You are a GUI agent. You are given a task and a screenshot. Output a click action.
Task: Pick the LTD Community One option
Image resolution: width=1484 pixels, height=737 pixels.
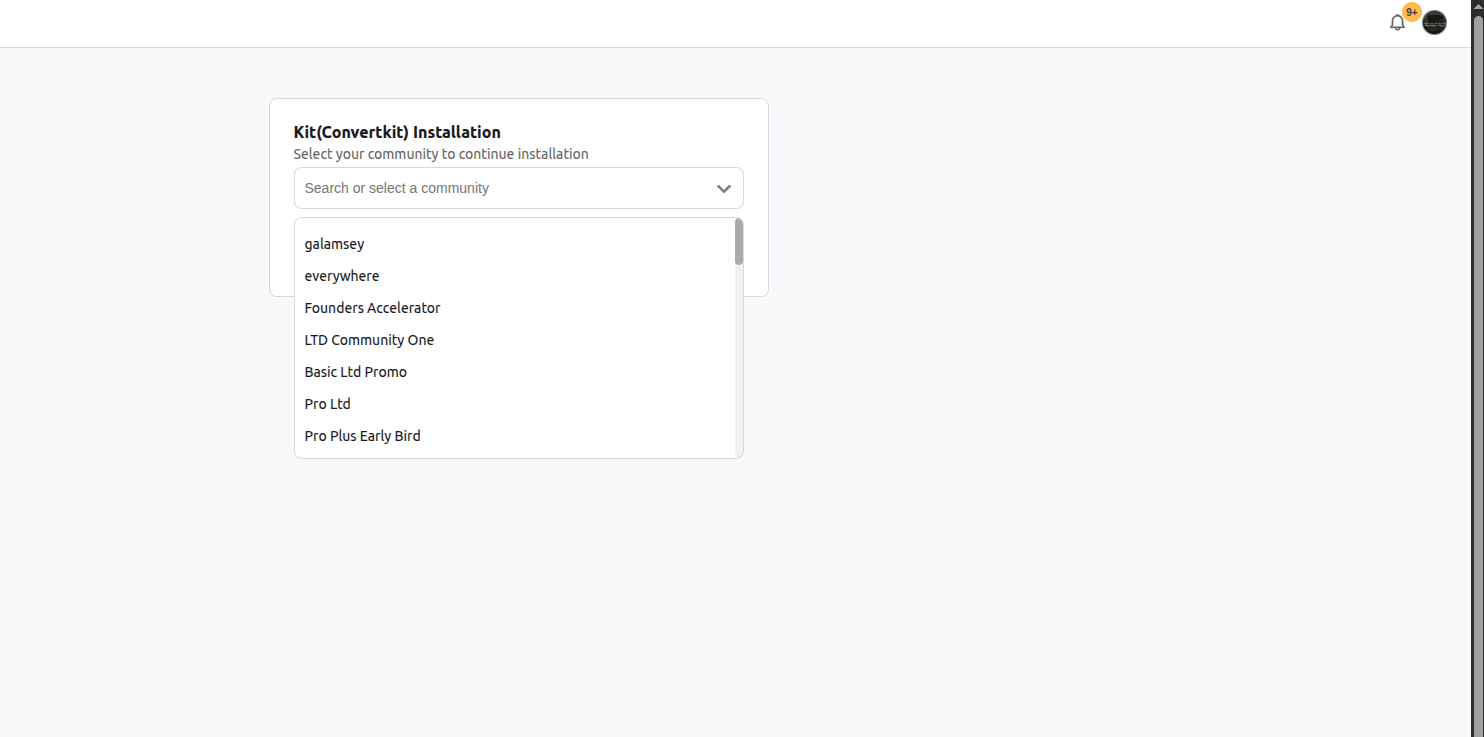pyautogui.click(x=369, y=340)
